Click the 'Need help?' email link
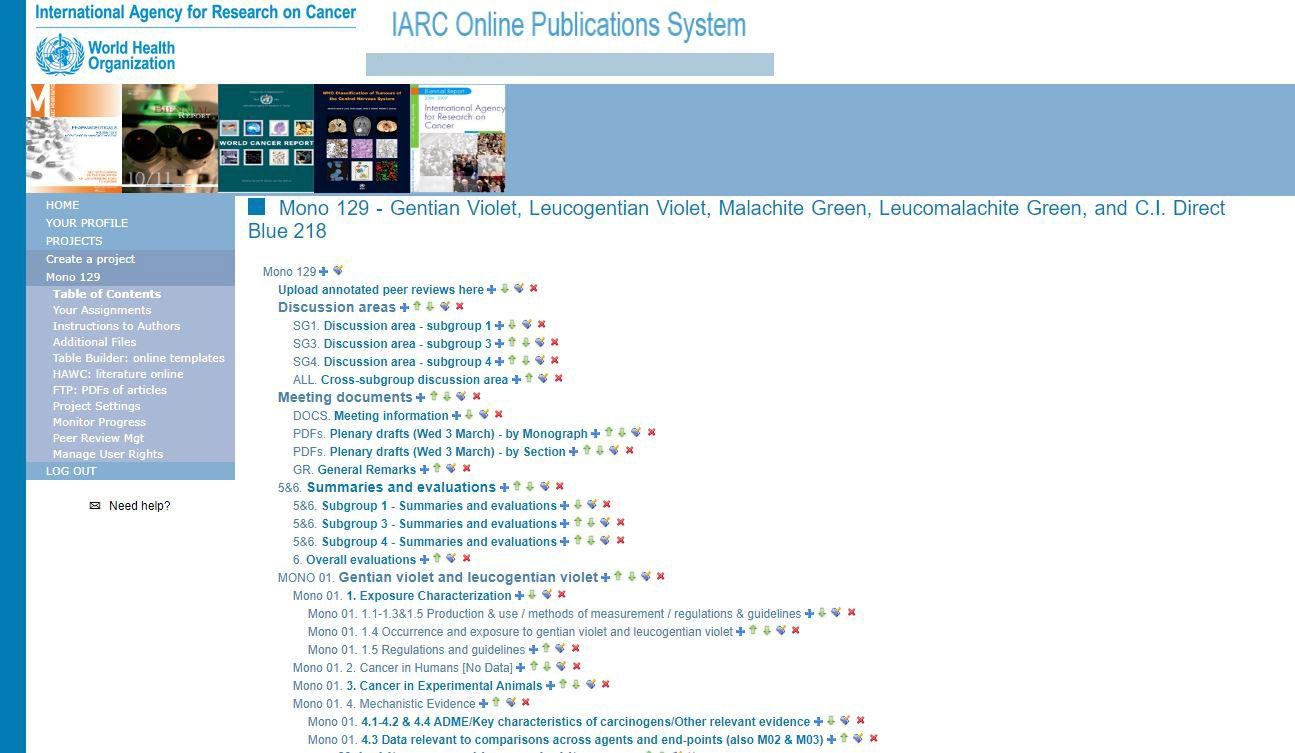The image size is (1295, 753). point(139,506)
